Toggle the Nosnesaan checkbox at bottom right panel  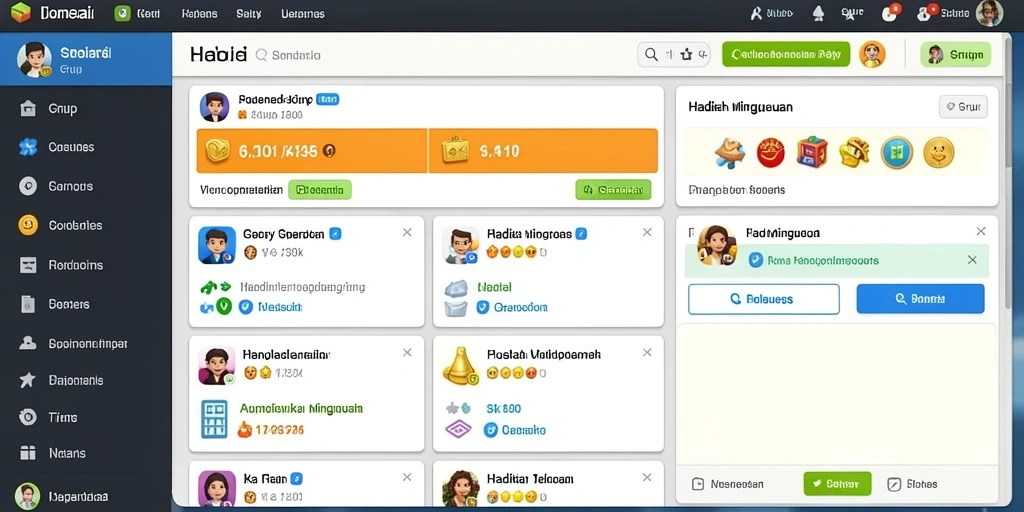coord(698,484)
